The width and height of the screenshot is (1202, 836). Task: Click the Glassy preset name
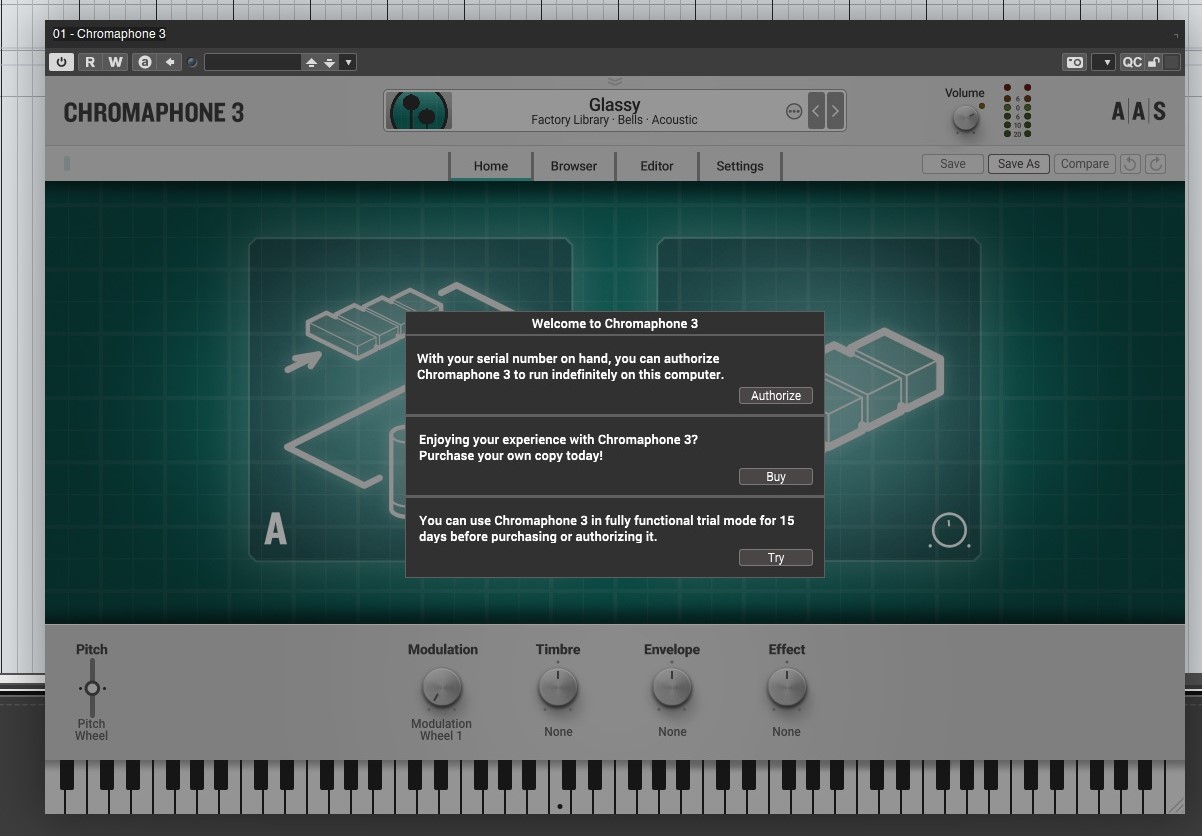tap(614, 104)
